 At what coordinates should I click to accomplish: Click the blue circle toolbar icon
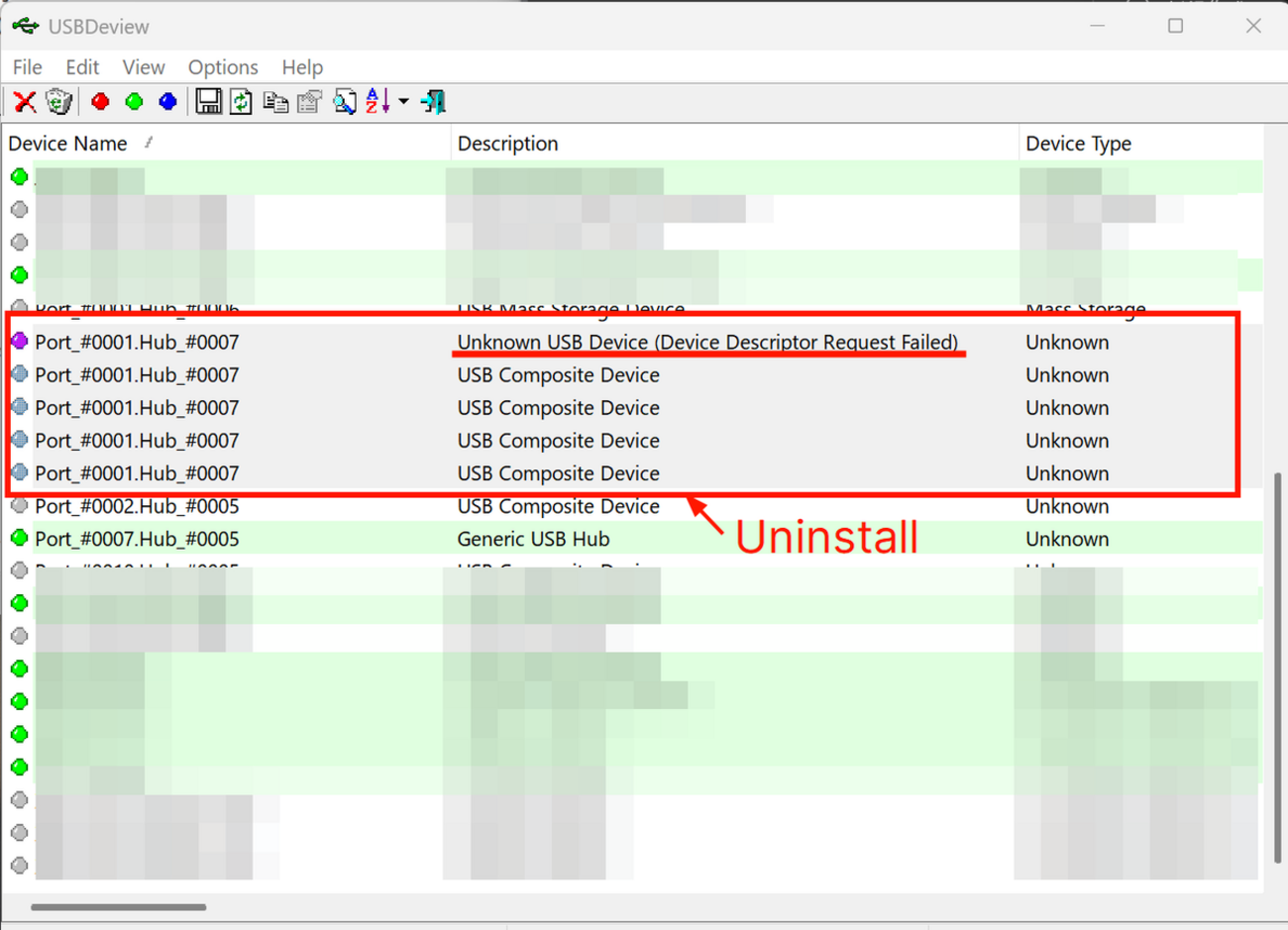[167, 101]
